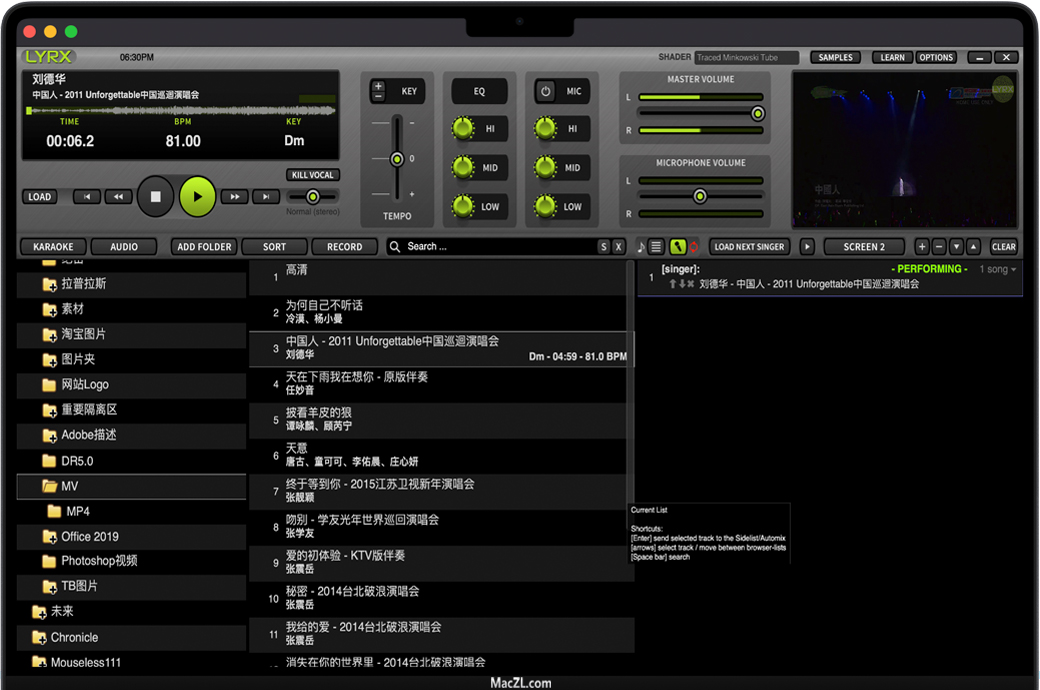Click the music note icon beside search
The image size is (1040, 690).
tap(641, 247)
